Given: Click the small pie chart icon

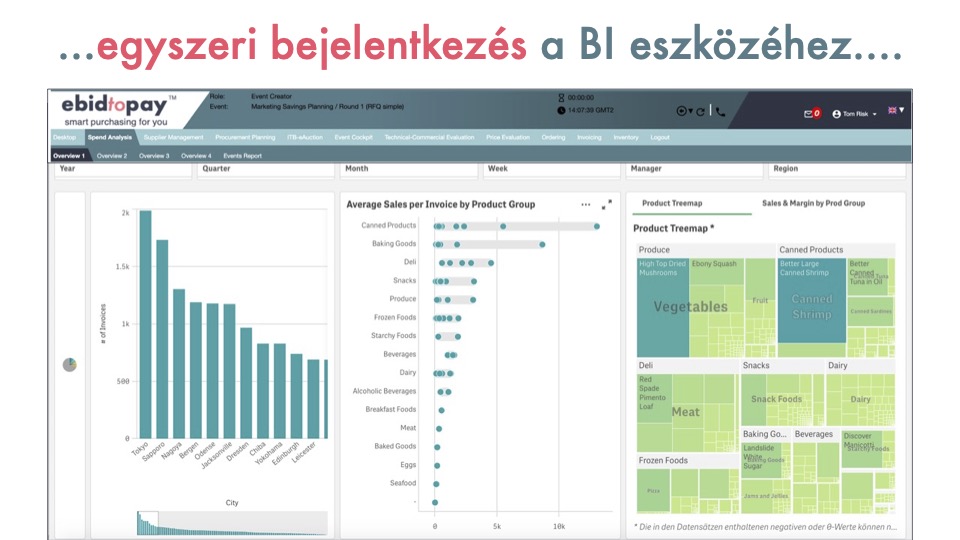Looking at the screenshot, I should [x=69, y=365].
